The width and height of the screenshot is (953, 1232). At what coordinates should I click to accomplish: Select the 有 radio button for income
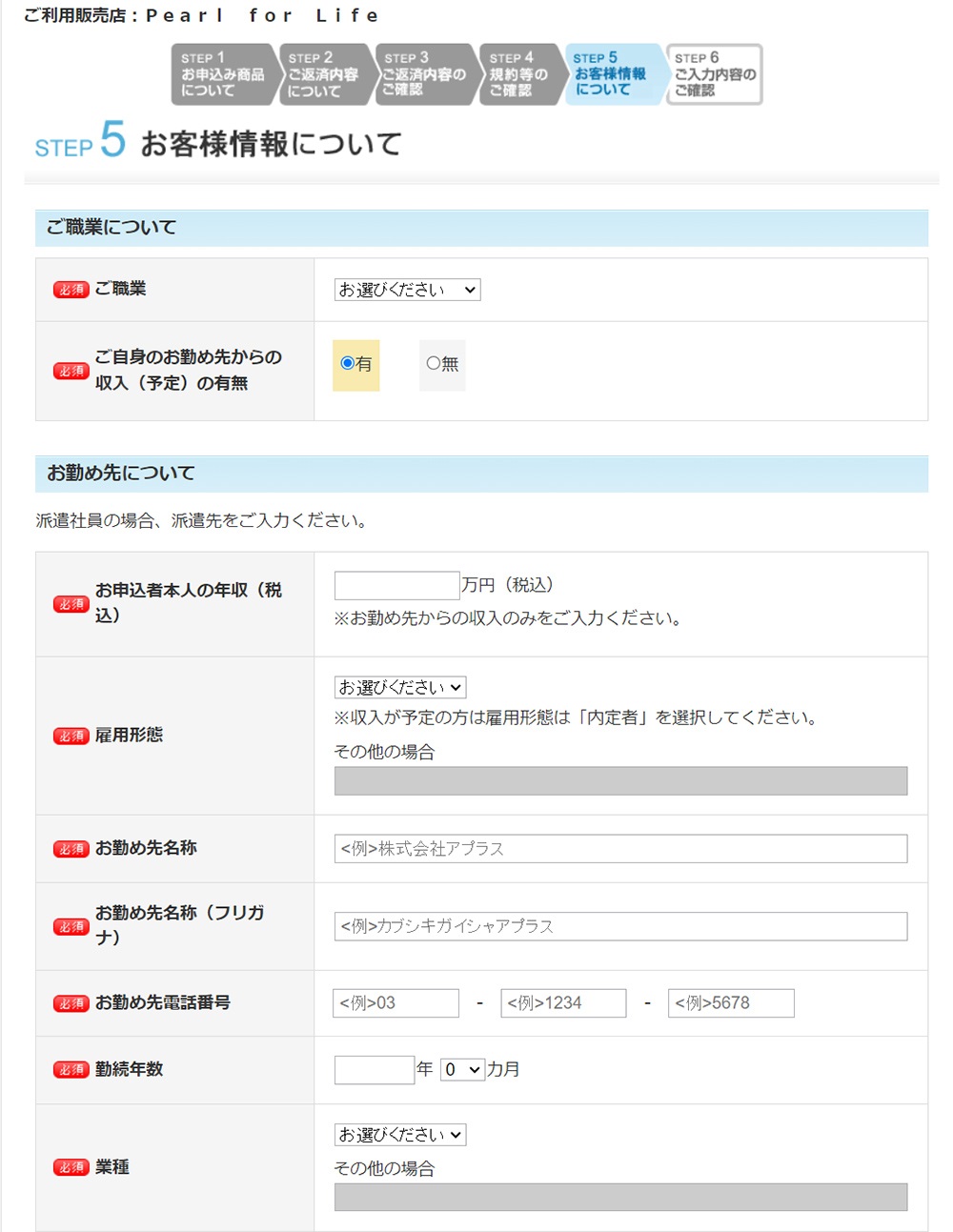click(x=345, y=363)
